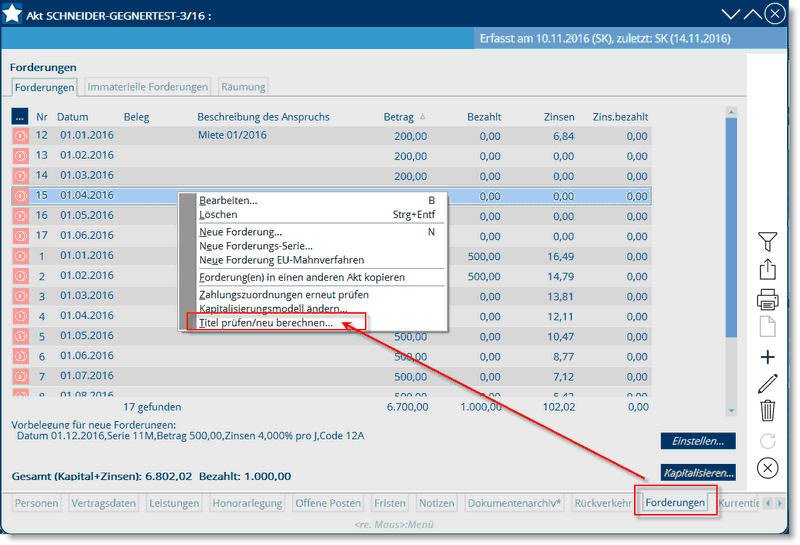Expand window with up chevron in title bar

(x=753, y=14)
